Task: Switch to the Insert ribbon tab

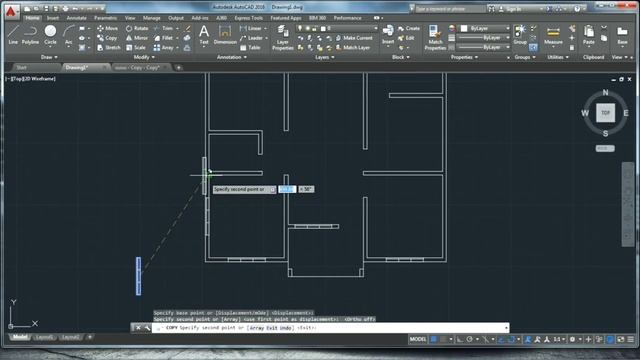Action: [53, 18]
